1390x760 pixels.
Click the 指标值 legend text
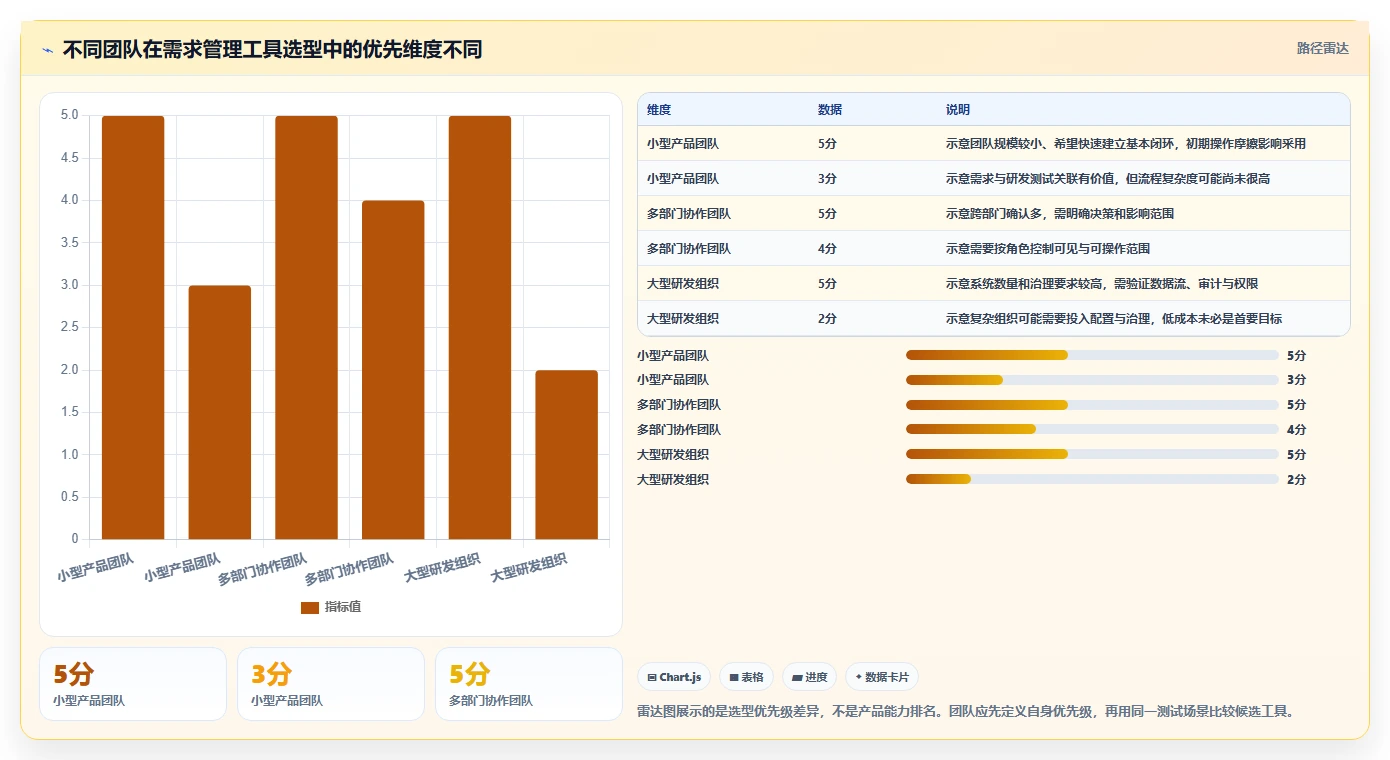tap(343, 607)
